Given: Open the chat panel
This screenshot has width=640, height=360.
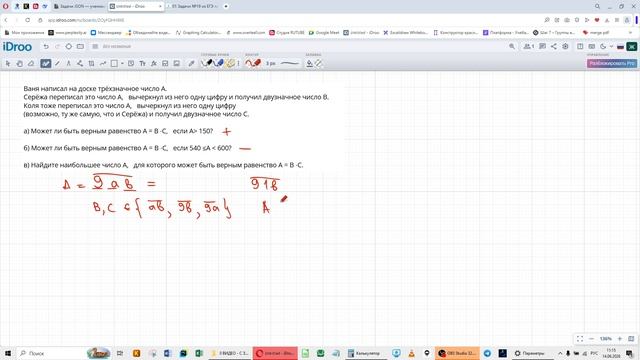Looking at the screenshot, I should point(542,47).
